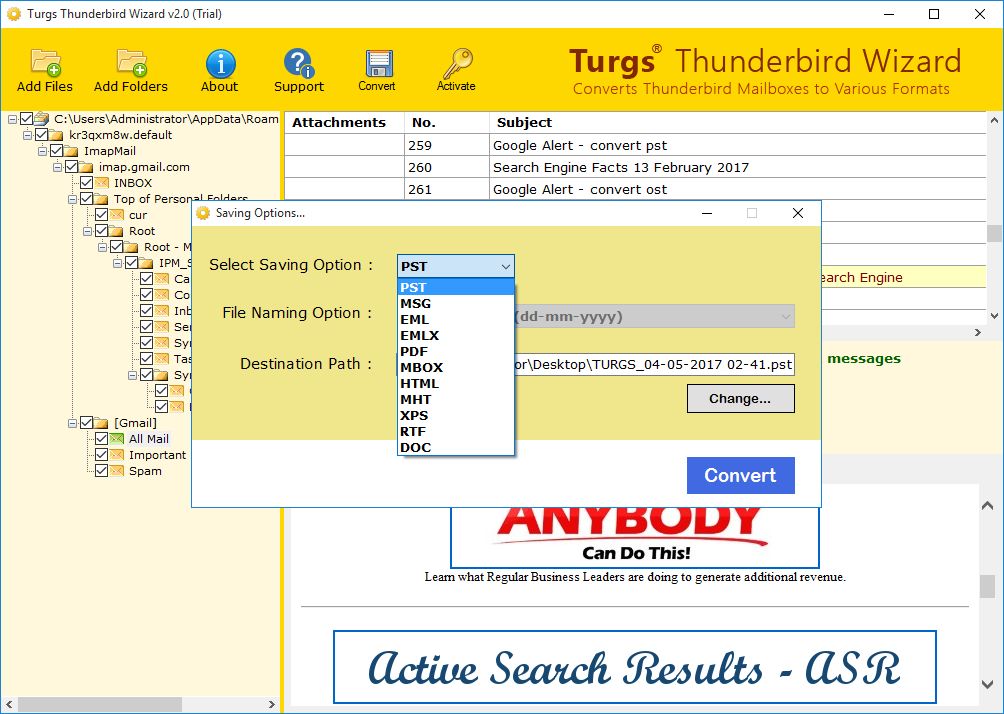
Task: Collapse the ImapMail tree node
Action: (42, 151)
